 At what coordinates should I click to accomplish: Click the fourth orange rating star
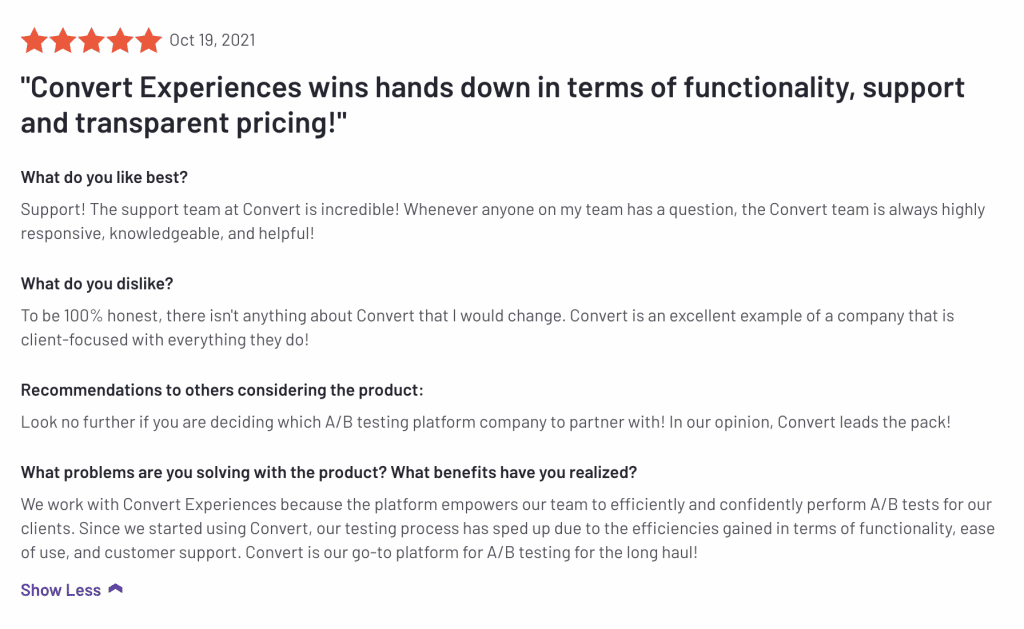(120, 41)
